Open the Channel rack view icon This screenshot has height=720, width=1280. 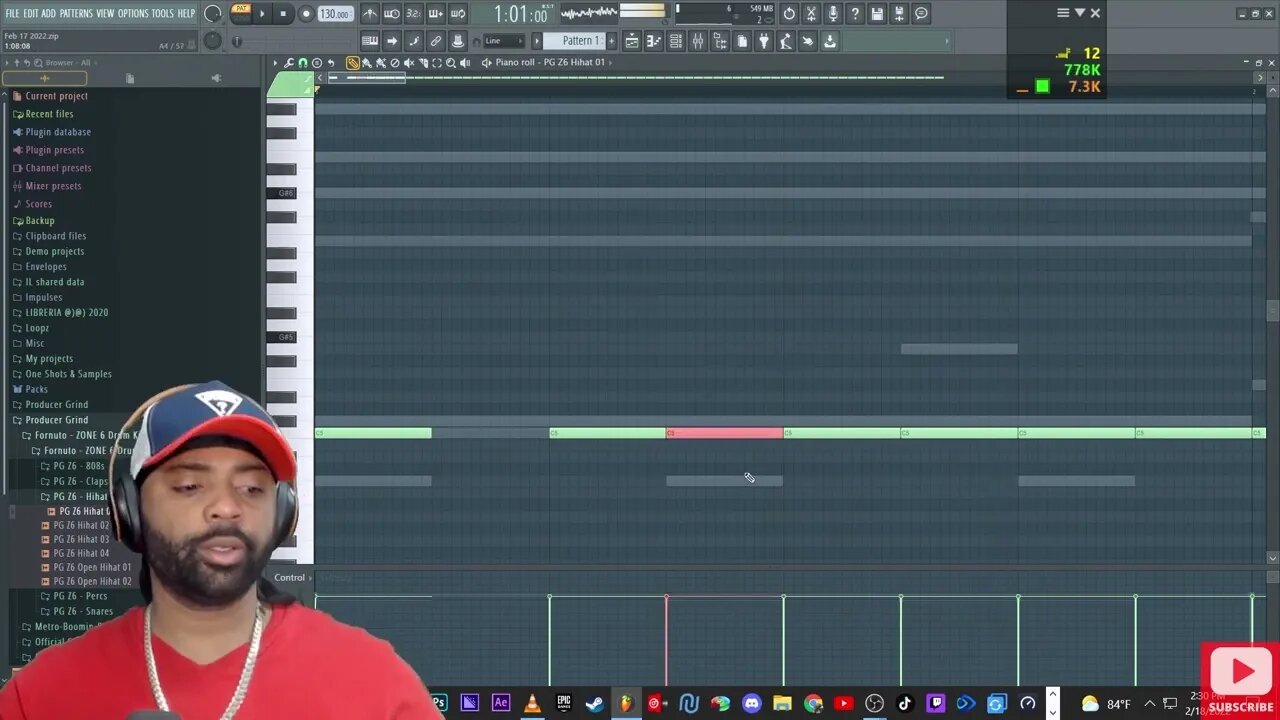pyautogui.click(x=676, y=41)
